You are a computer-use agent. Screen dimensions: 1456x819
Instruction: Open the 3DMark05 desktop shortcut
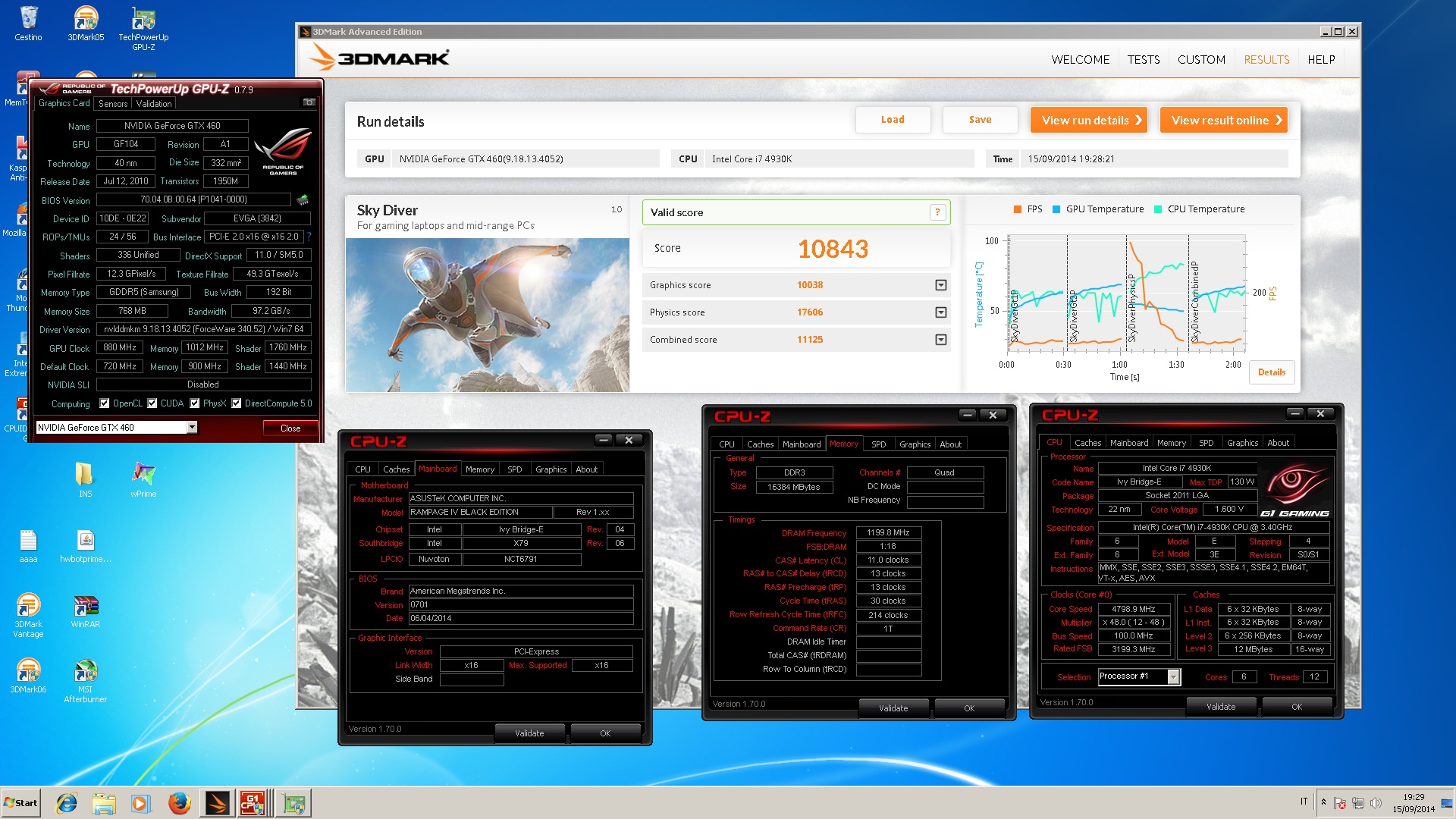(x=86, y=23)
